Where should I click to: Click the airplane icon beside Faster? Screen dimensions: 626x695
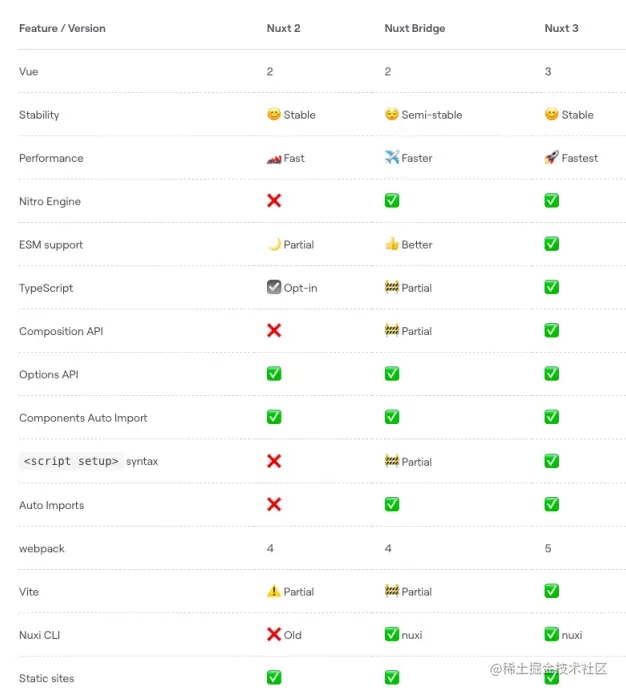392,158
